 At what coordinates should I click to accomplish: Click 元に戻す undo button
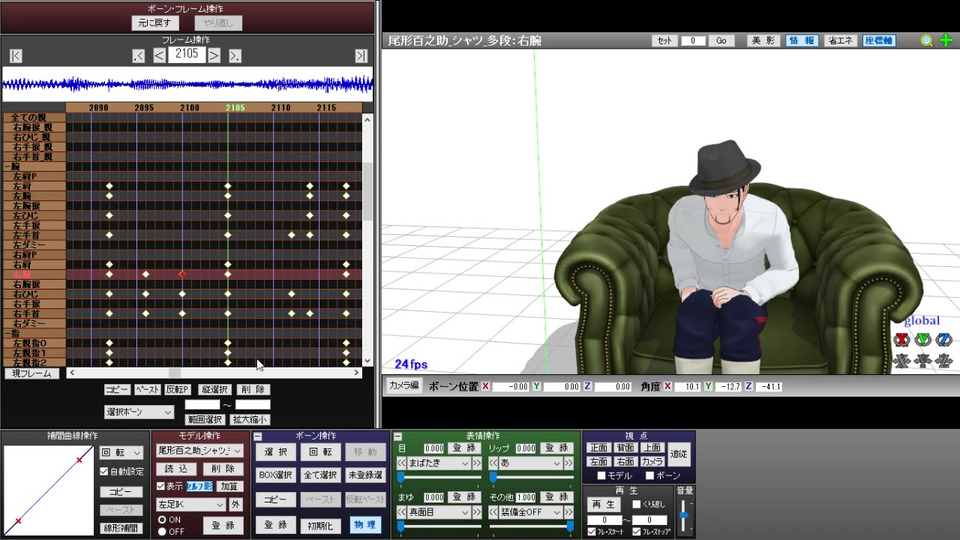[155, 23]
